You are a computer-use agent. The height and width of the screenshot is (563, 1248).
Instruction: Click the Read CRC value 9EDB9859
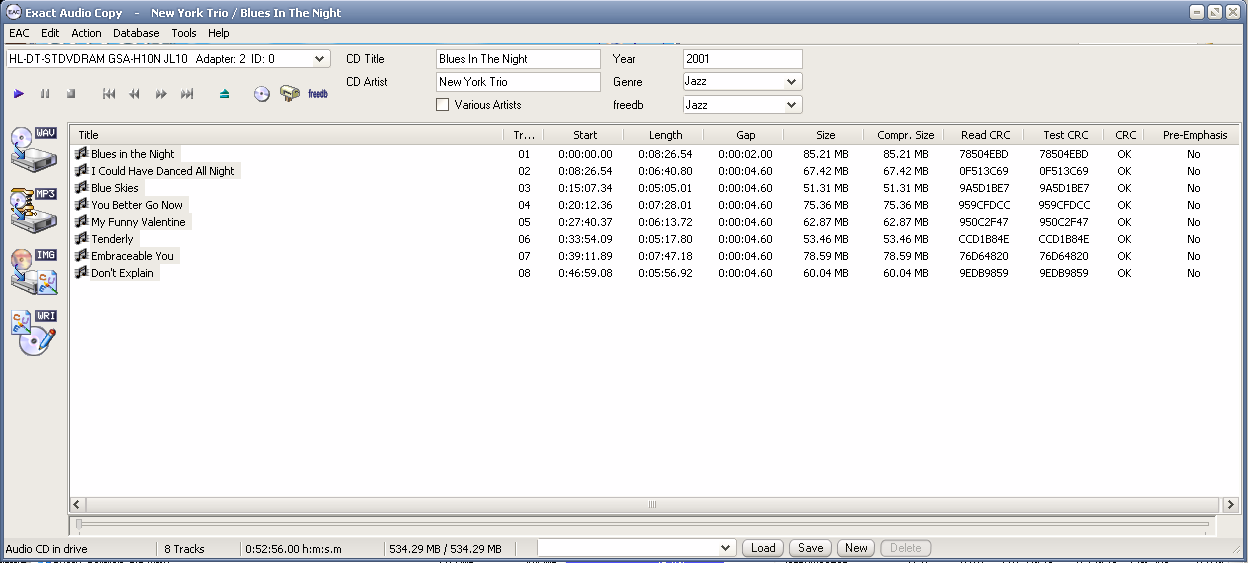[x=984, y=273]
